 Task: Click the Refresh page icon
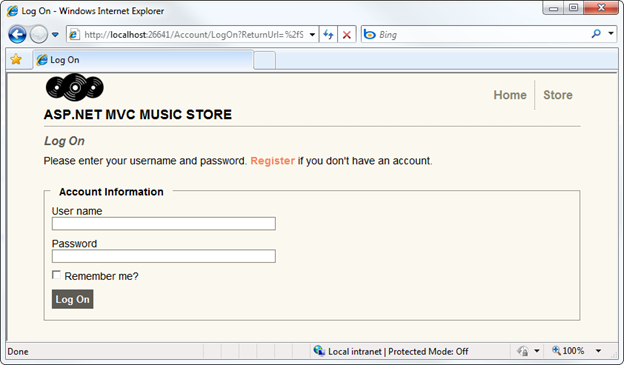coord(328,35)
